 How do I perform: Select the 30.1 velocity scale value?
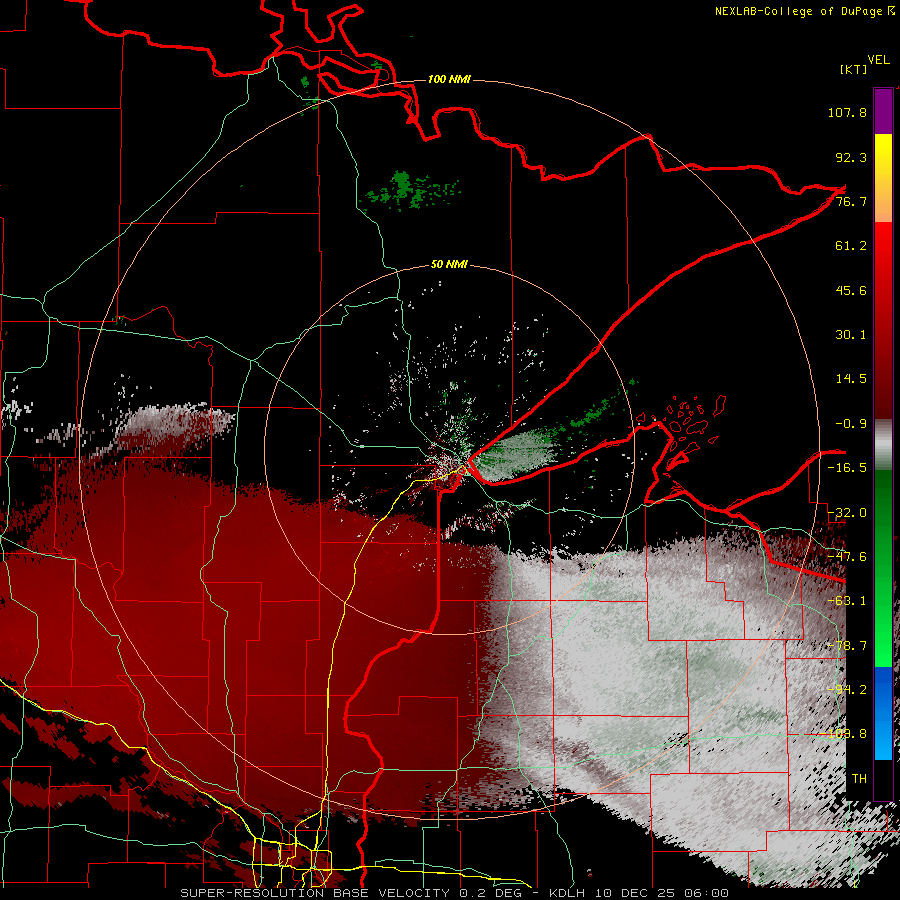click(851, 335)
